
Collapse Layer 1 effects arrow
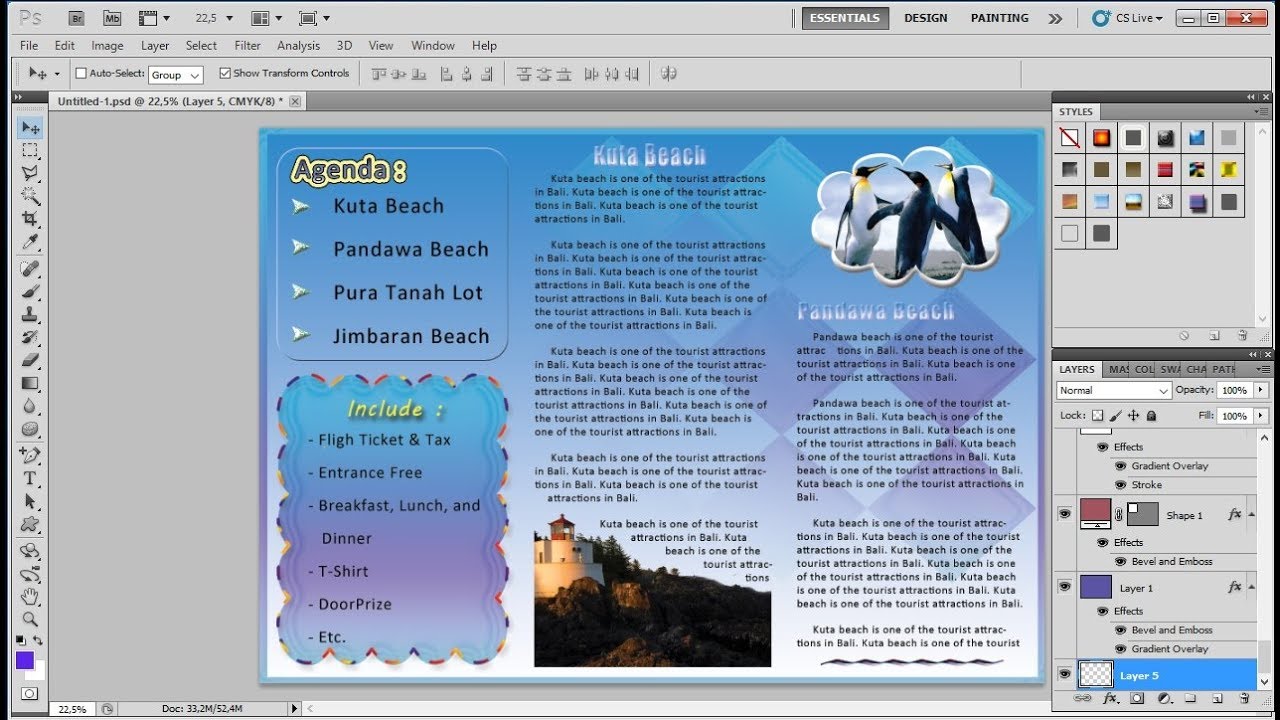[x=1251, y=587]
